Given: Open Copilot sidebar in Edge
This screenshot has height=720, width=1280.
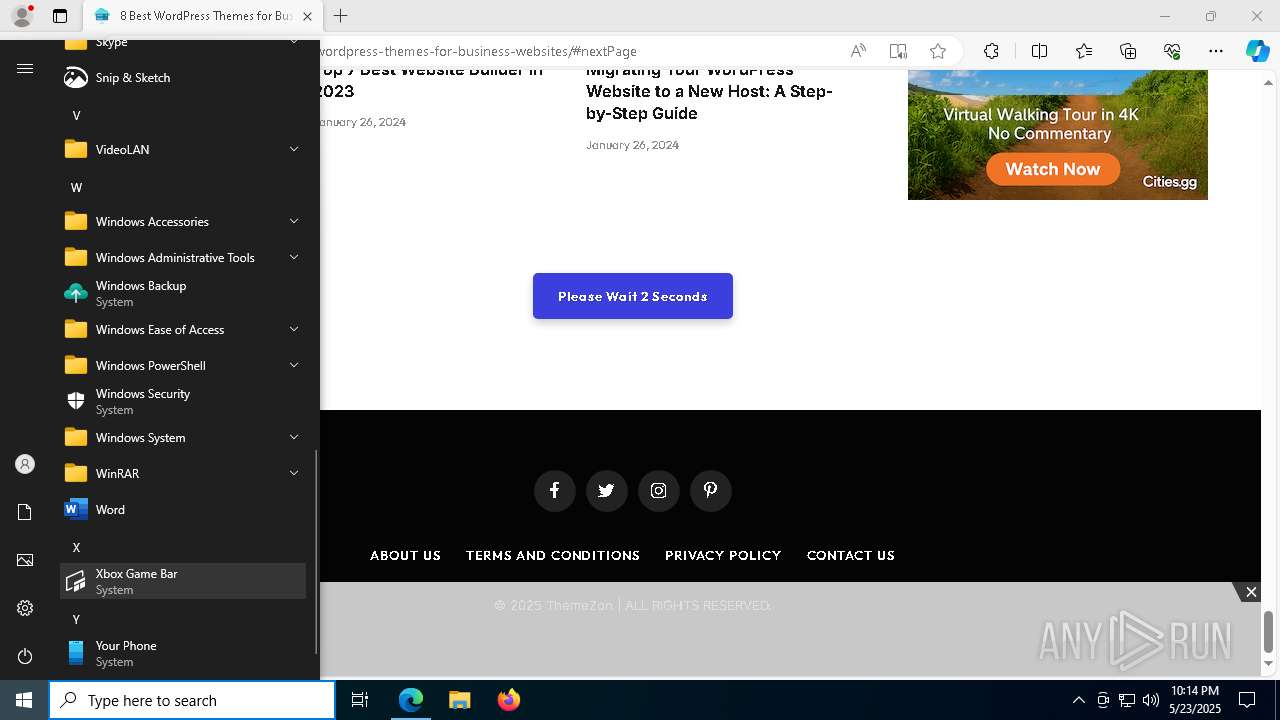Looking at the screenshot, I should pyautogui.click(x=1257, y=51).
